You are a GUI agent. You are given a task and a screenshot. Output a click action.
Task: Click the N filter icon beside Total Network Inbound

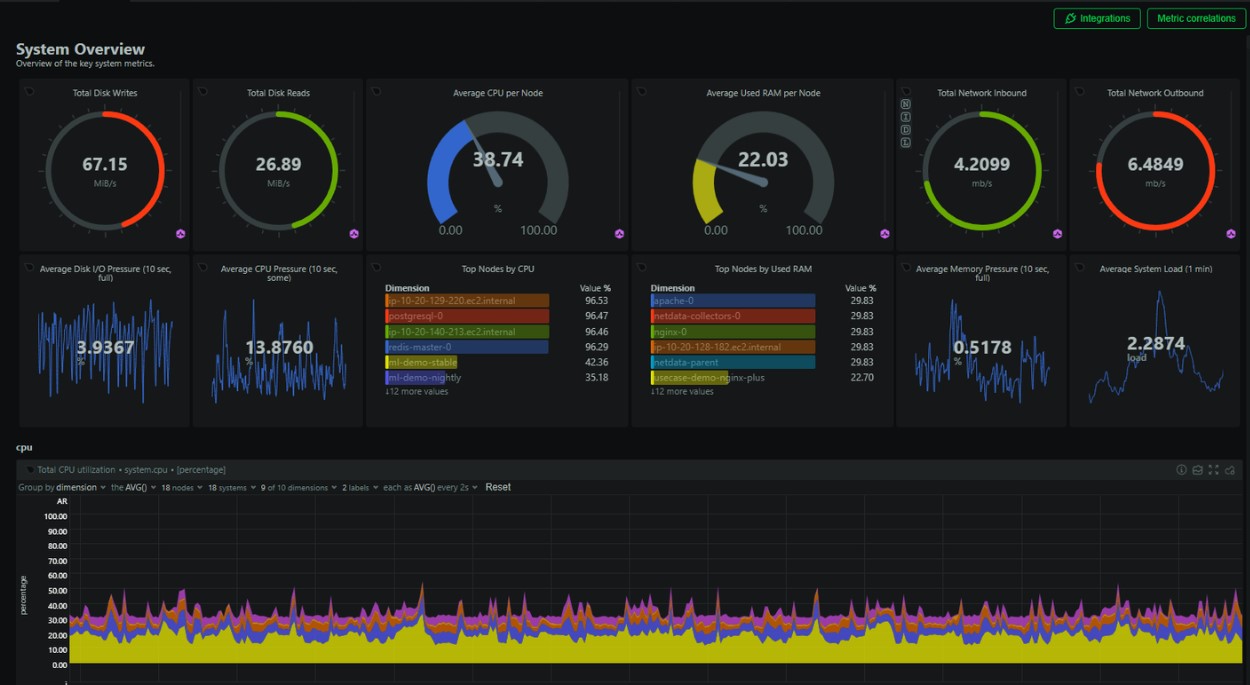point(906,104)
